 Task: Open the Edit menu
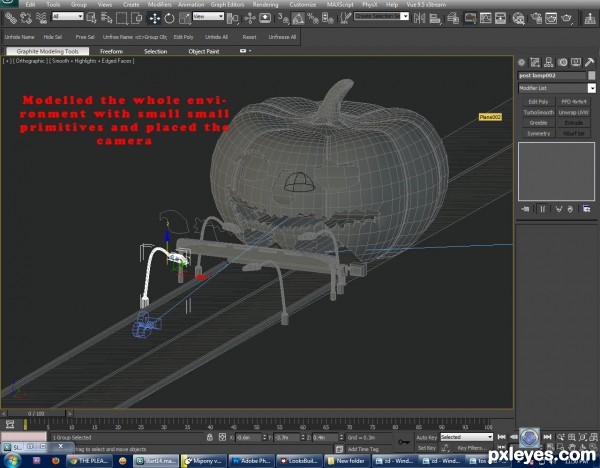click(30, 5)
